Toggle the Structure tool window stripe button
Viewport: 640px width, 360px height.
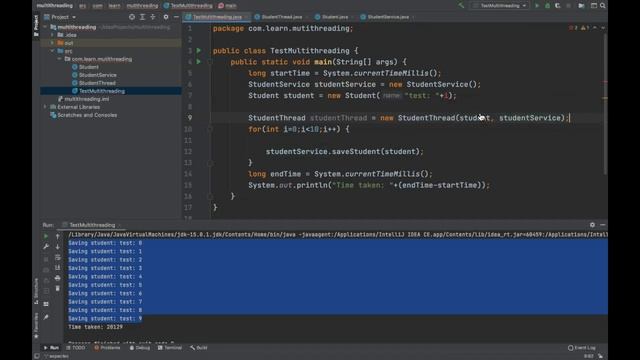click(36, 291)
